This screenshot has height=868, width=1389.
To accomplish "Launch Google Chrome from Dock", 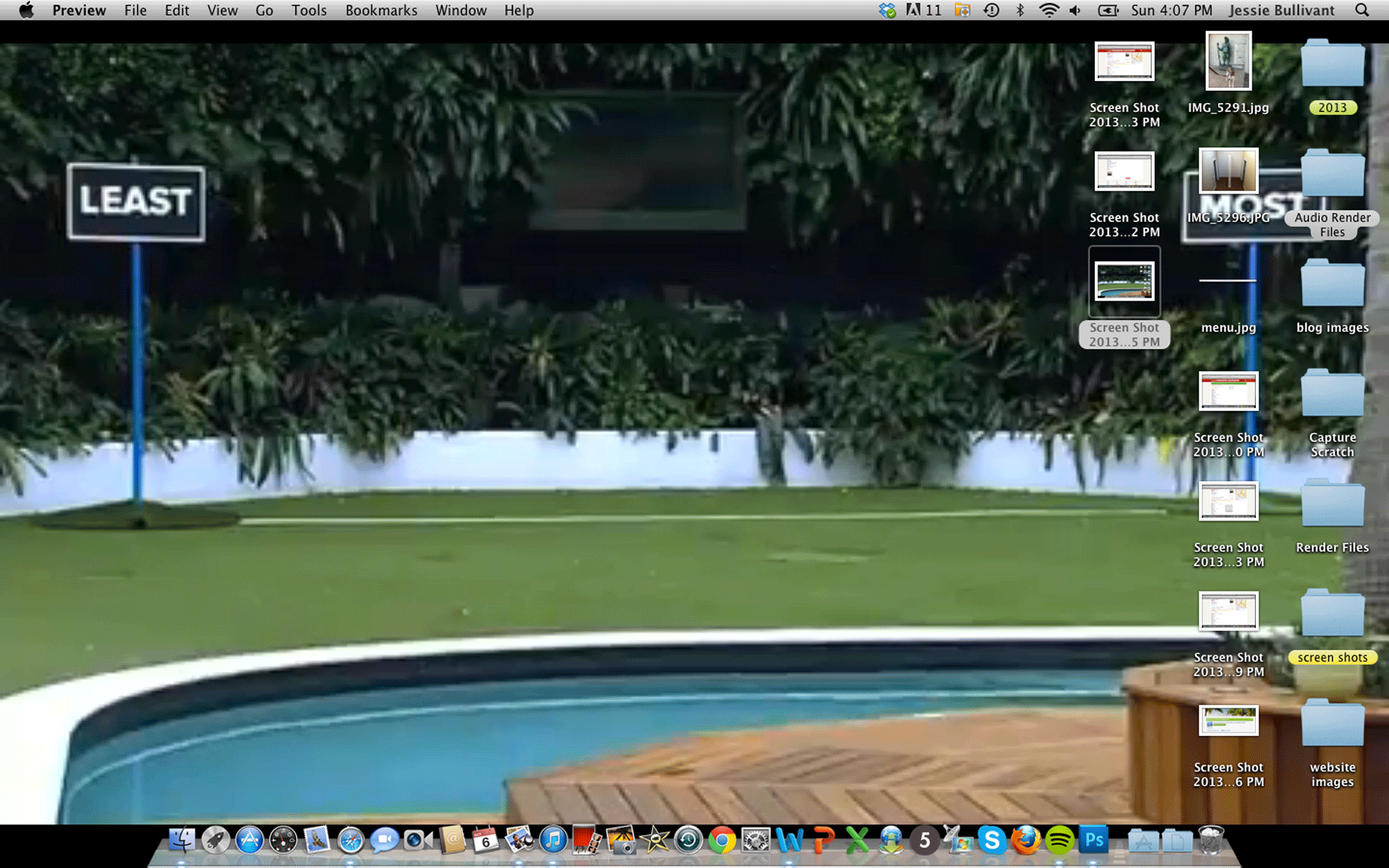I will [x=722, y=840].
